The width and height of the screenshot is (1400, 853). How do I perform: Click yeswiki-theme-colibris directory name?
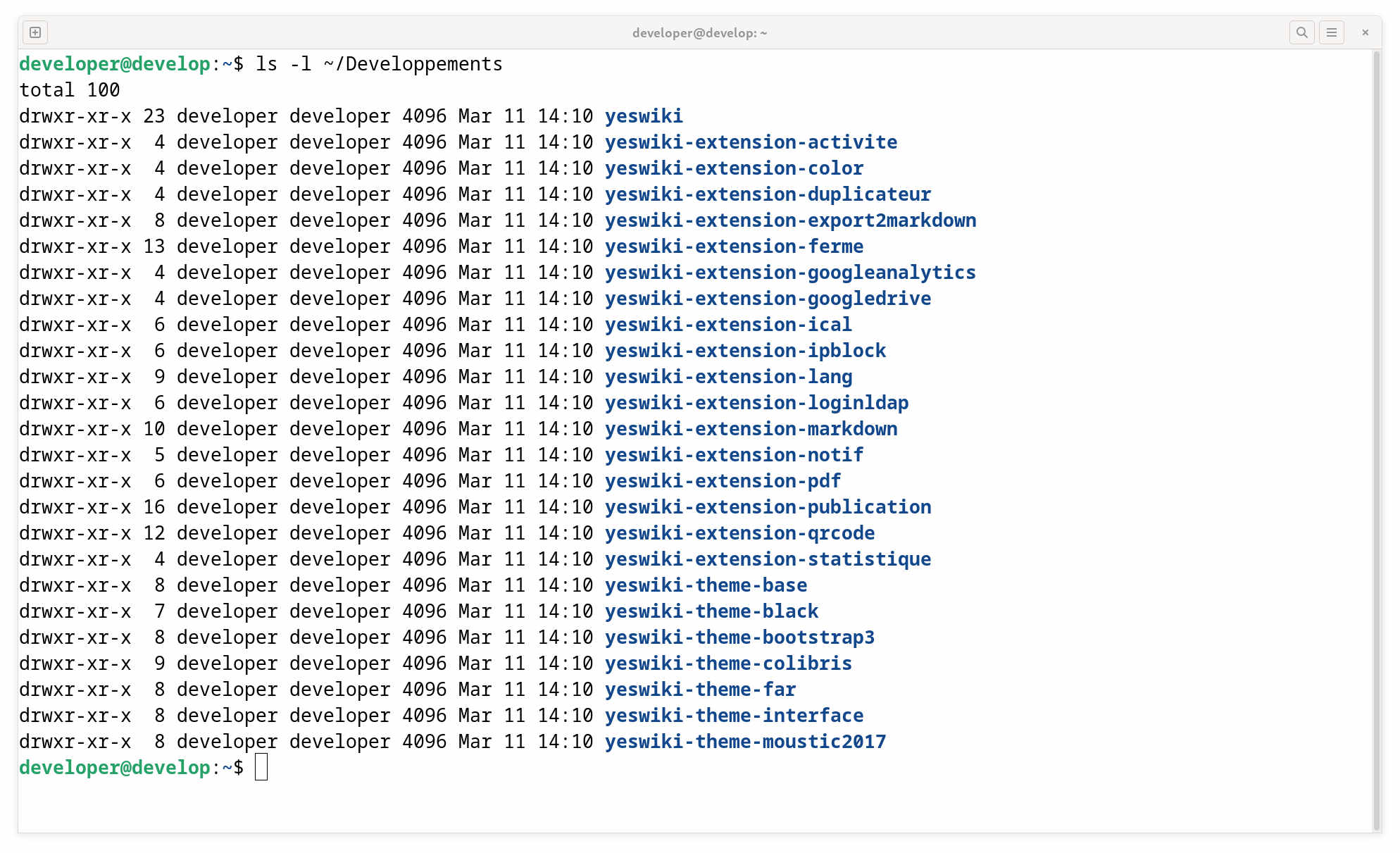tap(727, 664)
